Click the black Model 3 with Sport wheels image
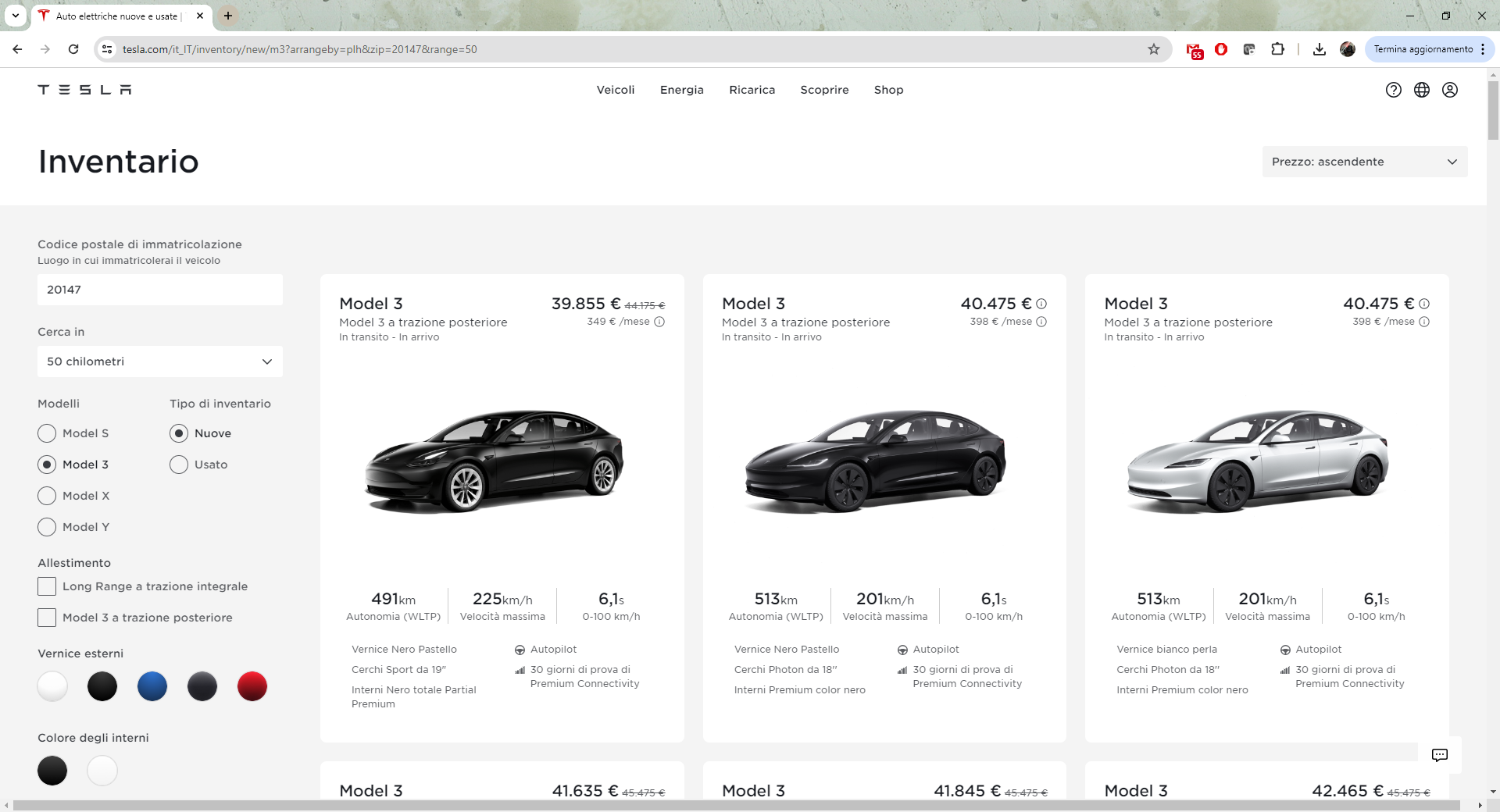 [494, 461]
